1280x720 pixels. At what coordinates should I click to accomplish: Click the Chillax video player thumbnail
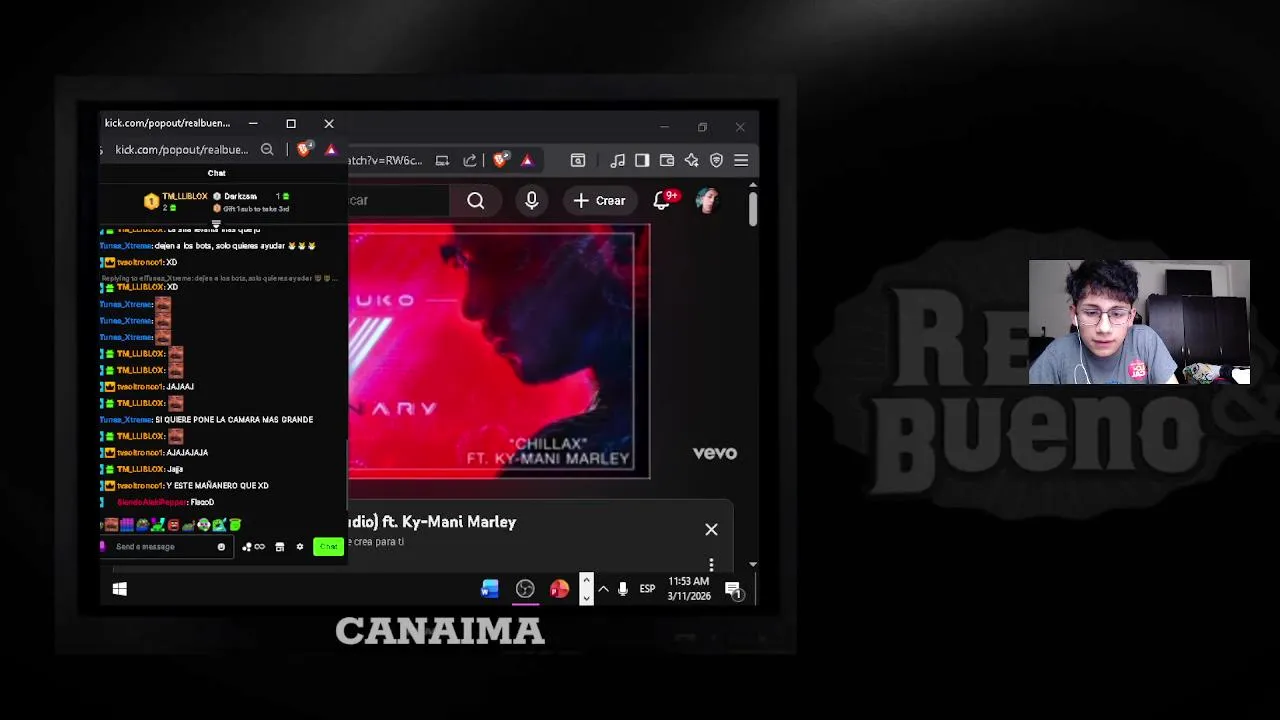tap(499, 351)
